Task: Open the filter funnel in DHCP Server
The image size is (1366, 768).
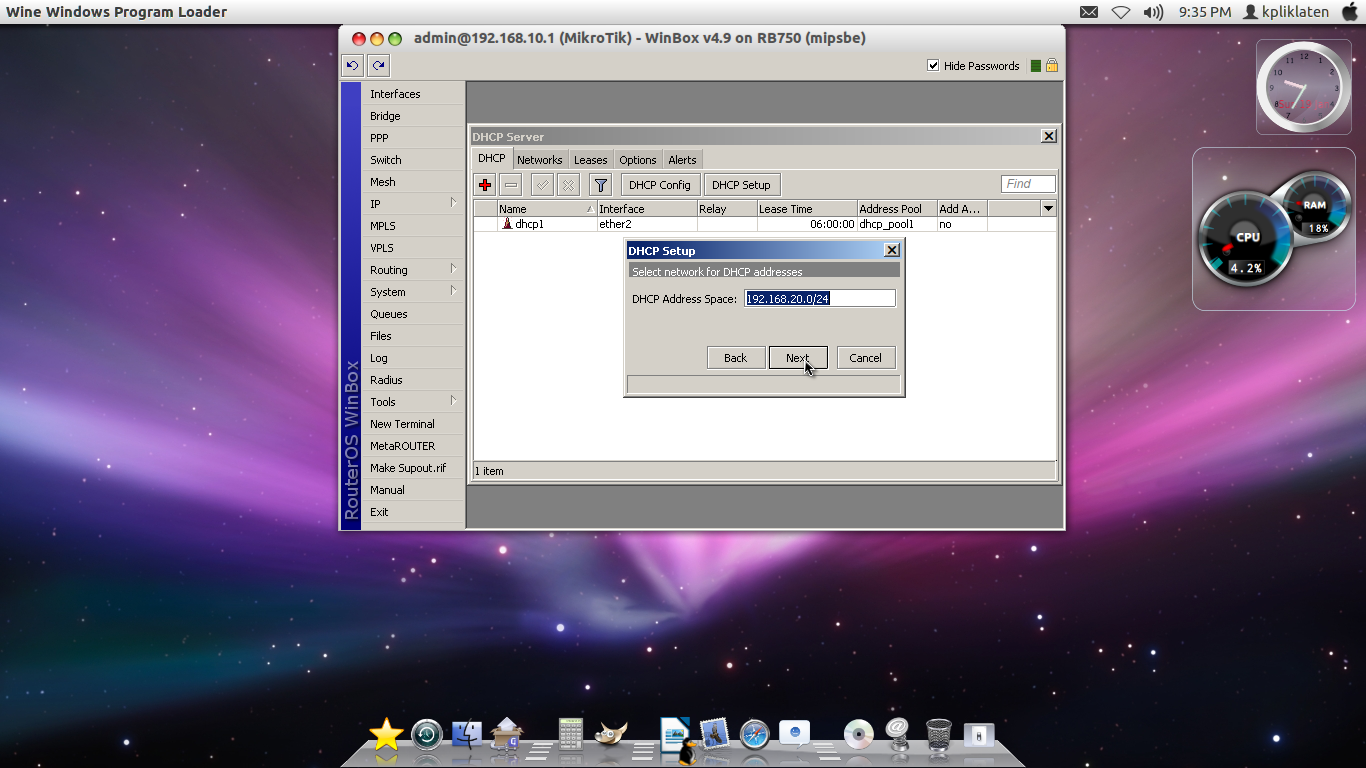Action: [x=600, y=185]
